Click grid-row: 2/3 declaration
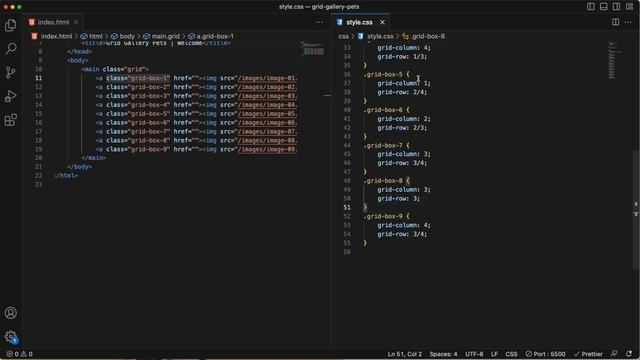Screen dimensions: 640x360 point(402,128)
